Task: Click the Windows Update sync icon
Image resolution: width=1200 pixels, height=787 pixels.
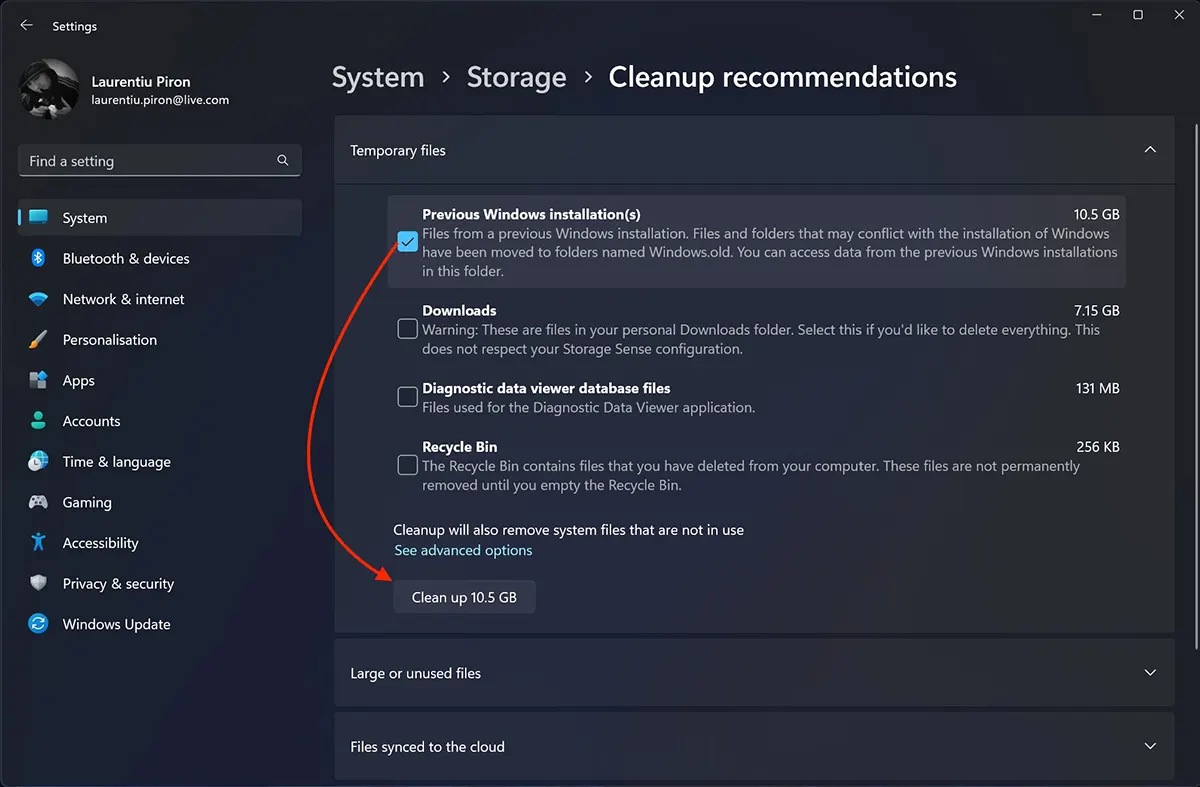Action: click(x=38, y=624)
